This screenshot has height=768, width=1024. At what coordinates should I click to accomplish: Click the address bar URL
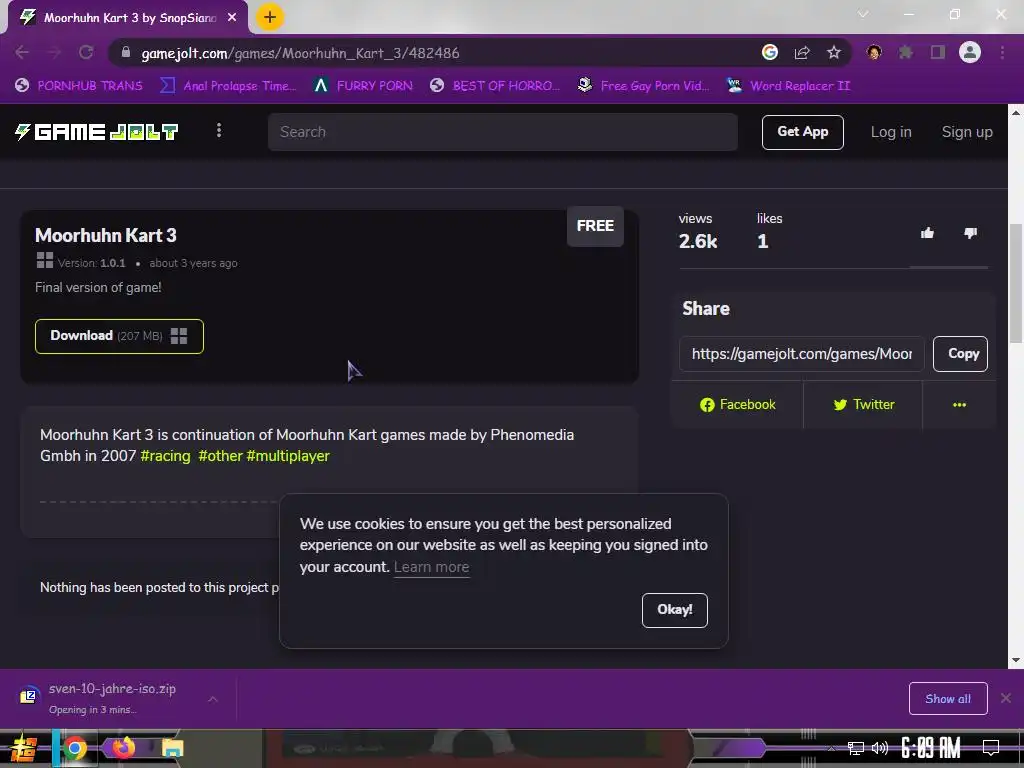point(300,53)
